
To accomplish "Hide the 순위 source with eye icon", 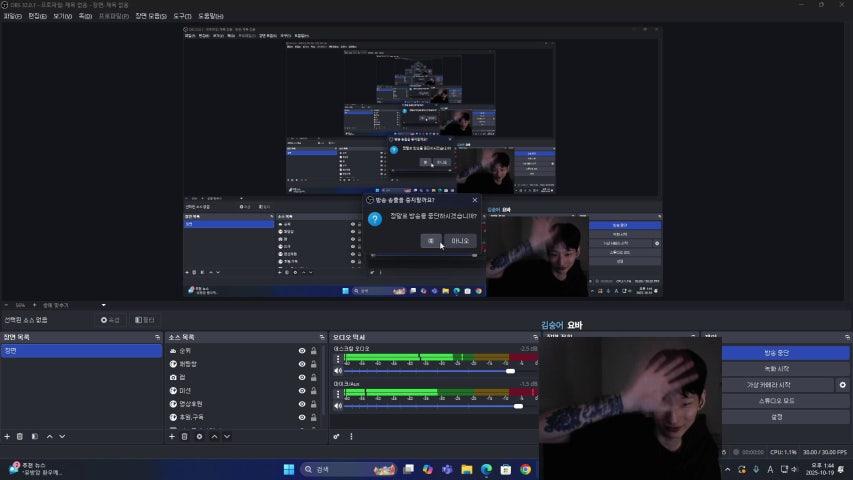I will pyautogui.click(x=301, y=351).
